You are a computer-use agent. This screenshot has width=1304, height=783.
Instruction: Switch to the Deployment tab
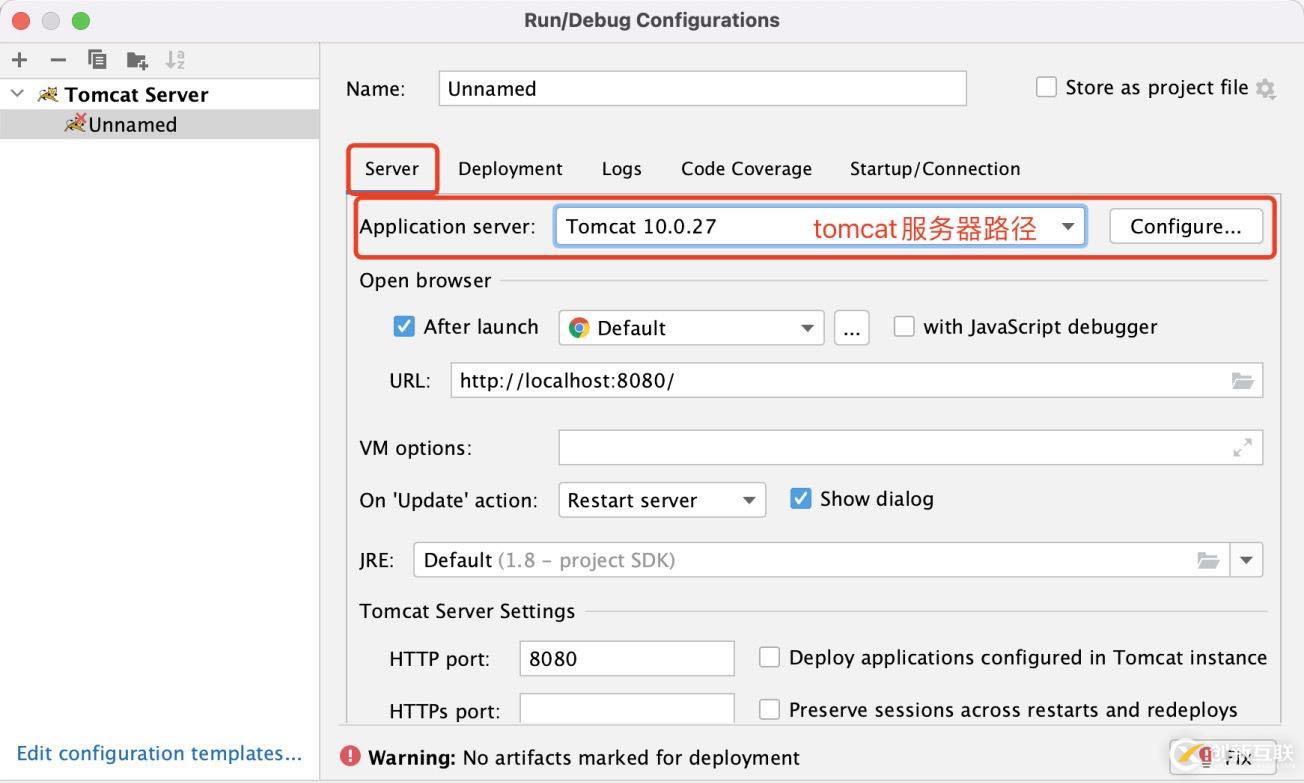point(510,169)
